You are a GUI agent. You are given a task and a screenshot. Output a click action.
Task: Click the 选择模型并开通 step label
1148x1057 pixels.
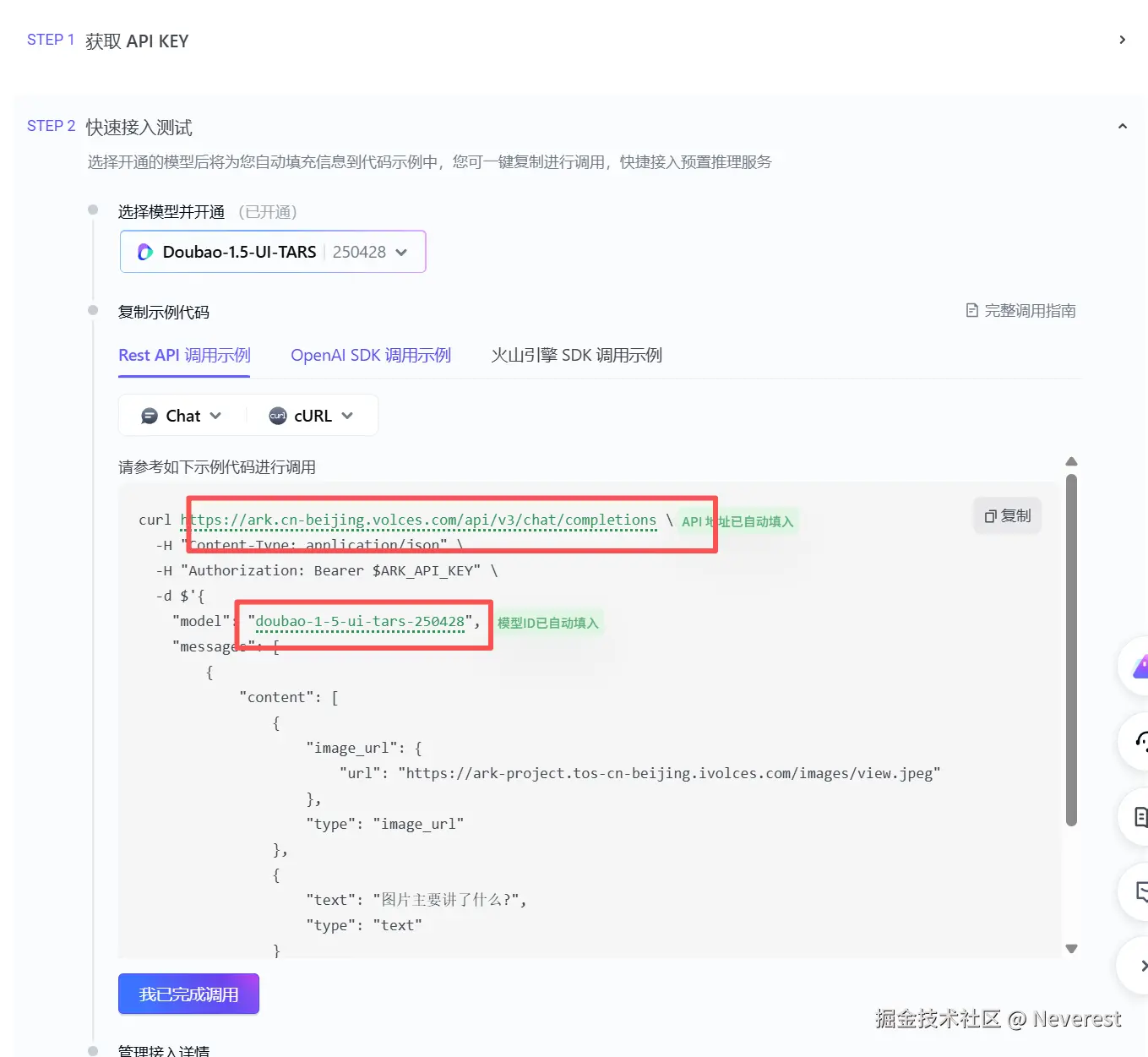(171, 212)
